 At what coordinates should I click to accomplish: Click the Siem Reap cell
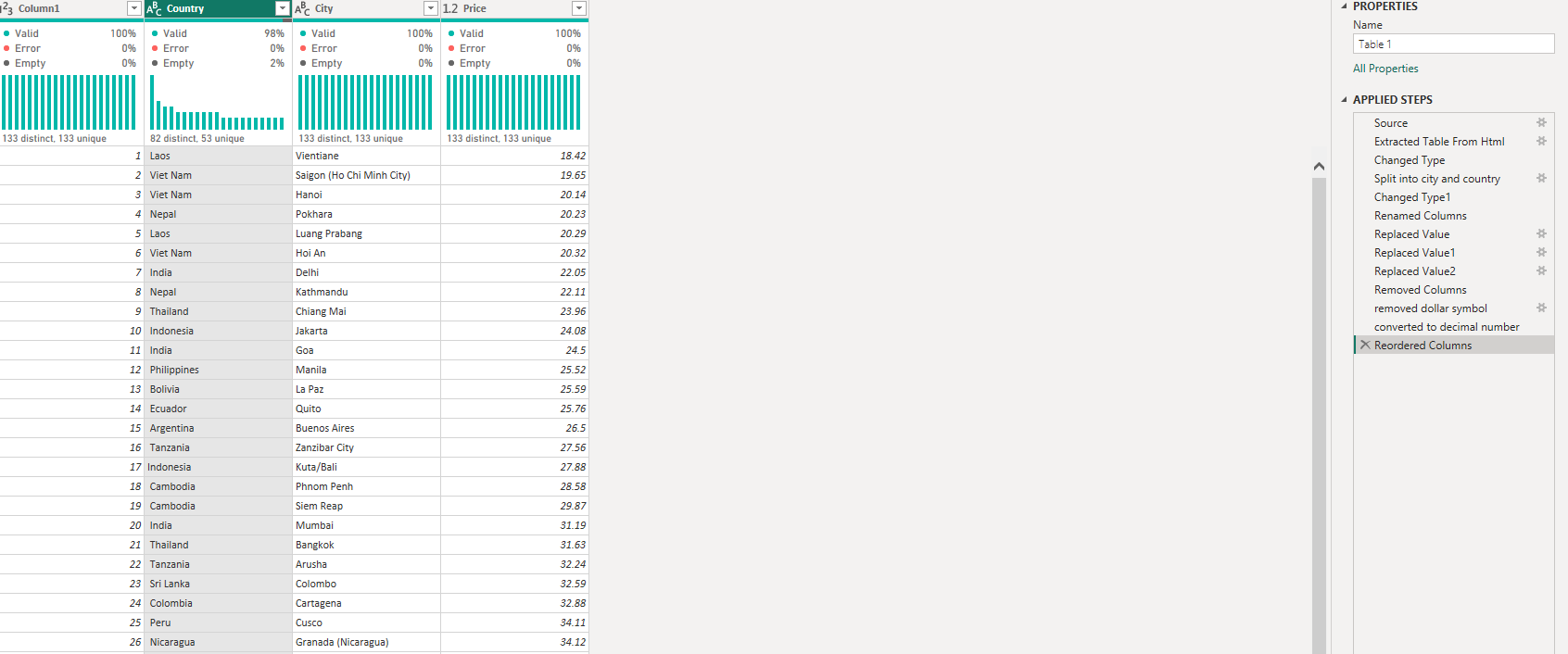coord(366,506)
